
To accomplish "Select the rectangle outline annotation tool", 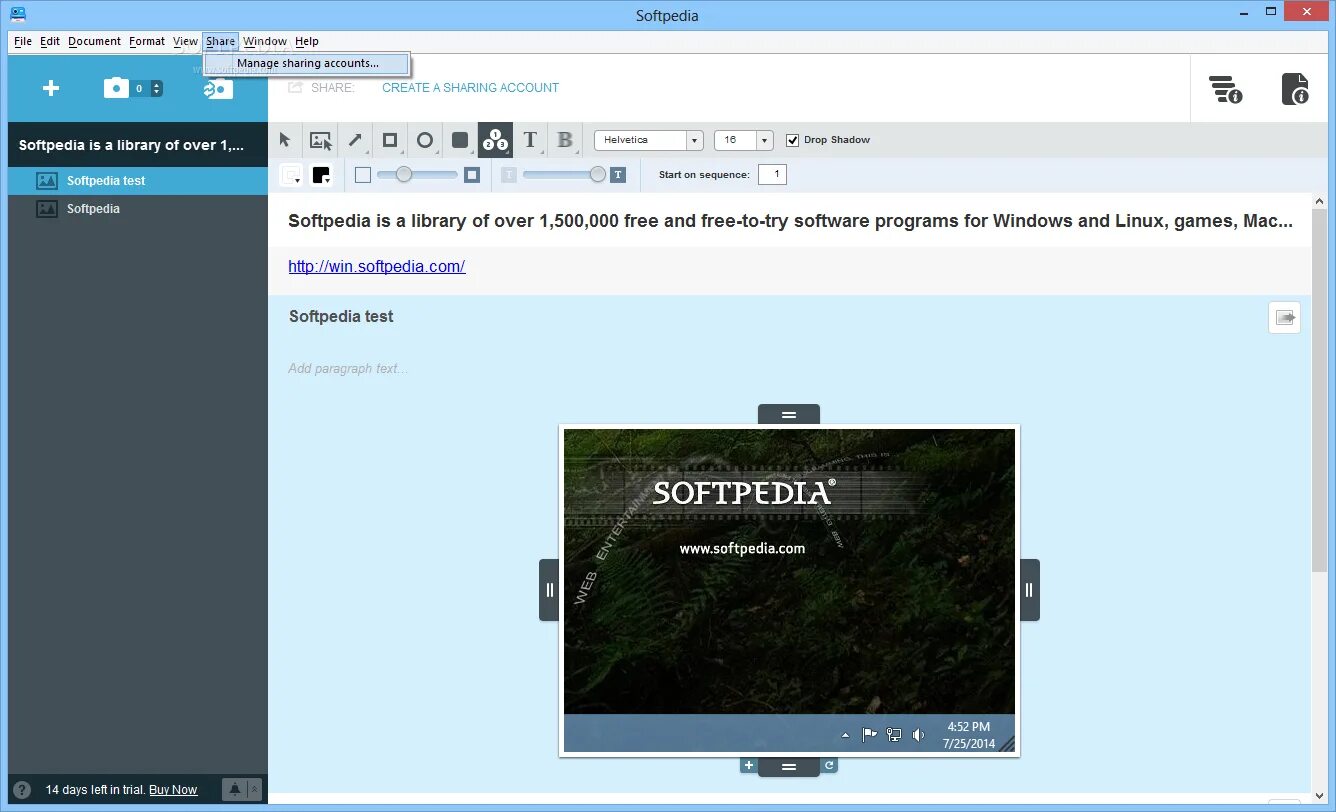I will tap(390, 140).
